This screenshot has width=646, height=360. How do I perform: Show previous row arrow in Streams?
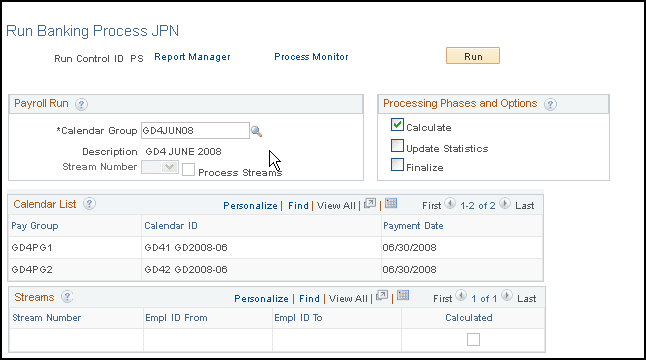pyautogui.click(x=461, y=296)
